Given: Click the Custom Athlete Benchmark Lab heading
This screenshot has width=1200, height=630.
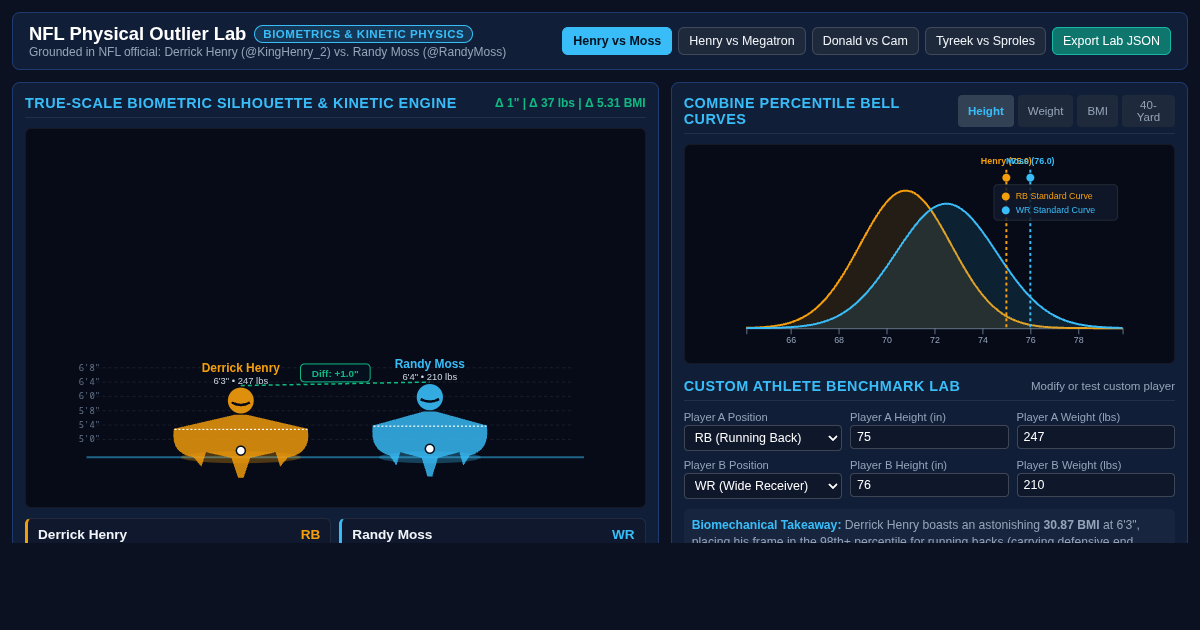Looking at the screenshot, I should (822, 386).
